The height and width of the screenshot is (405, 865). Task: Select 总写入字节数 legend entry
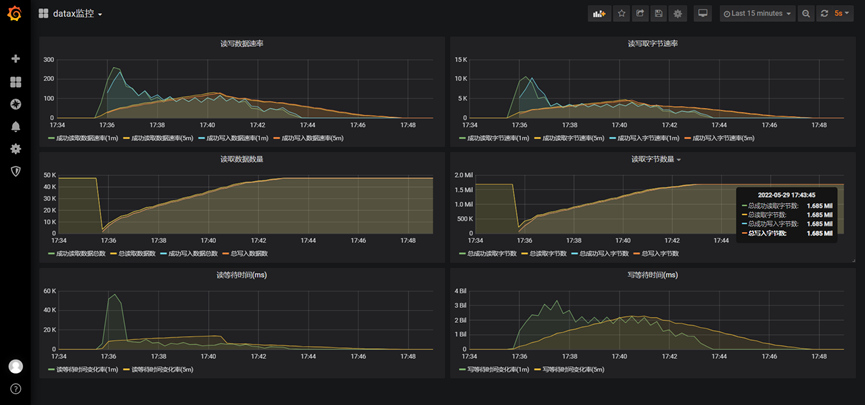point(659,254)
